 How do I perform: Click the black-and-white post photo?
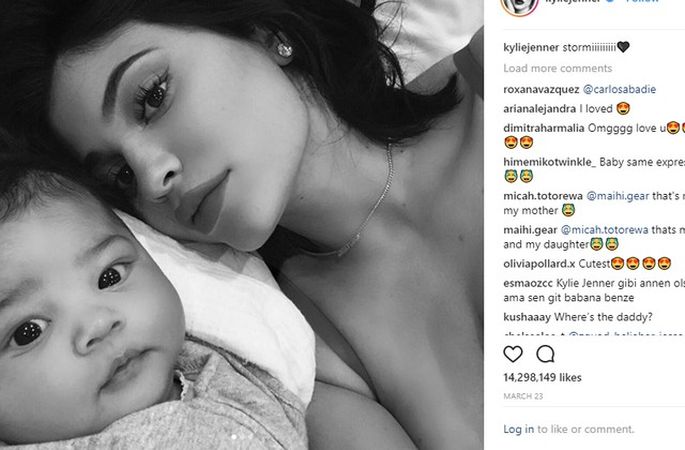242,225
